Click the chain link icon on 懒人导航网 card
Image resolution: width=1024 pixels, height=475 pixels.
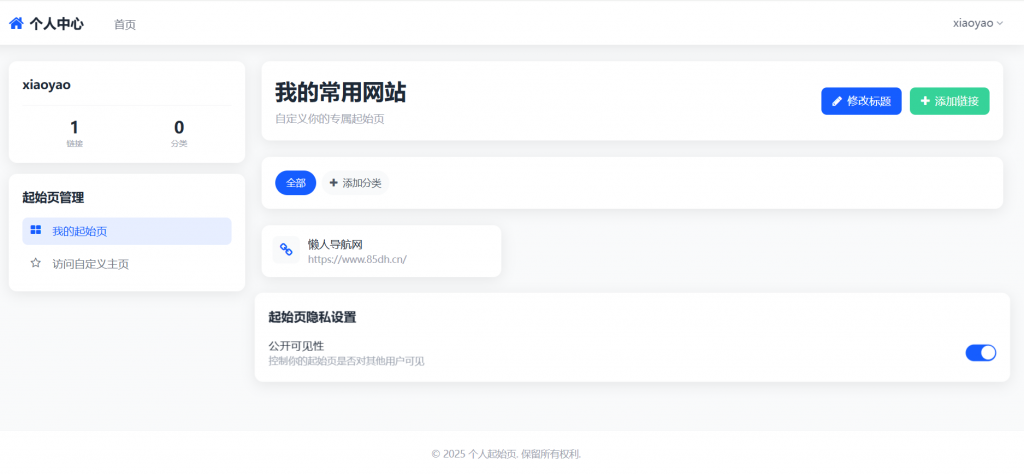coord(286,250)
